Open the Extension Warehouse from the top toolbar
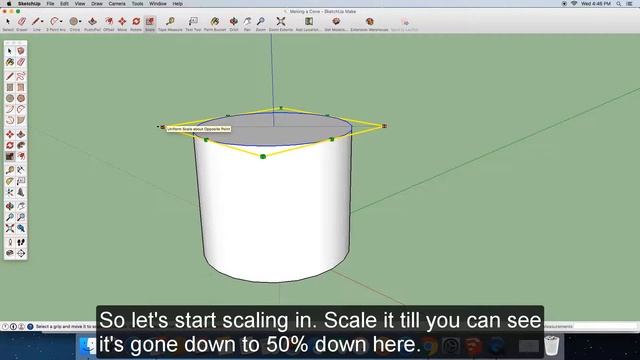This screenshot has width=640, height=360. [369, 23]
